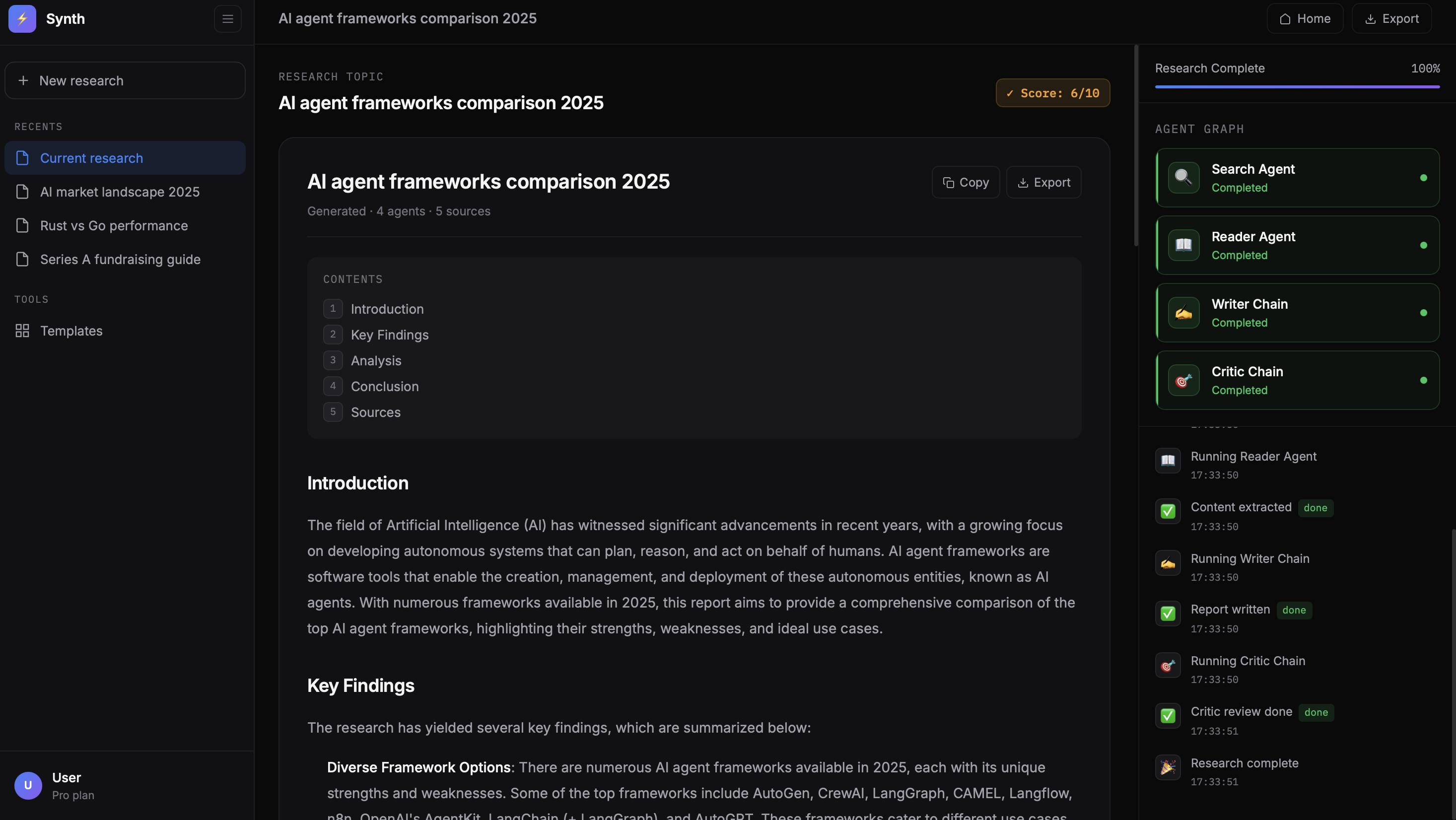Click the done badge next to Critic review done
The height and width of the screenshot is (820, 1456).
1316,712
